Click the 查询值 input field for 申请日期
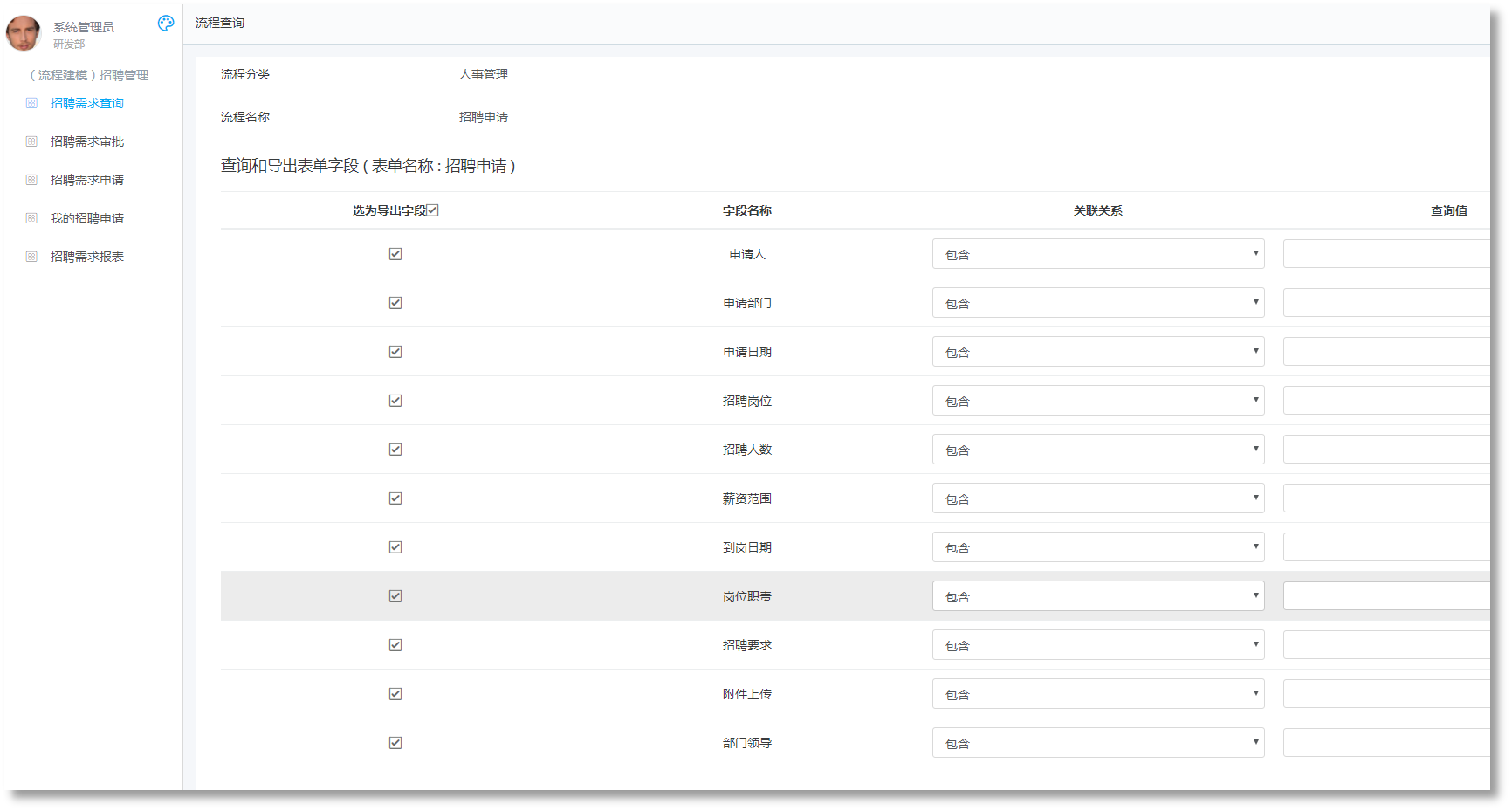This screenshot has height=811, width=1512. click(1385, 352)
